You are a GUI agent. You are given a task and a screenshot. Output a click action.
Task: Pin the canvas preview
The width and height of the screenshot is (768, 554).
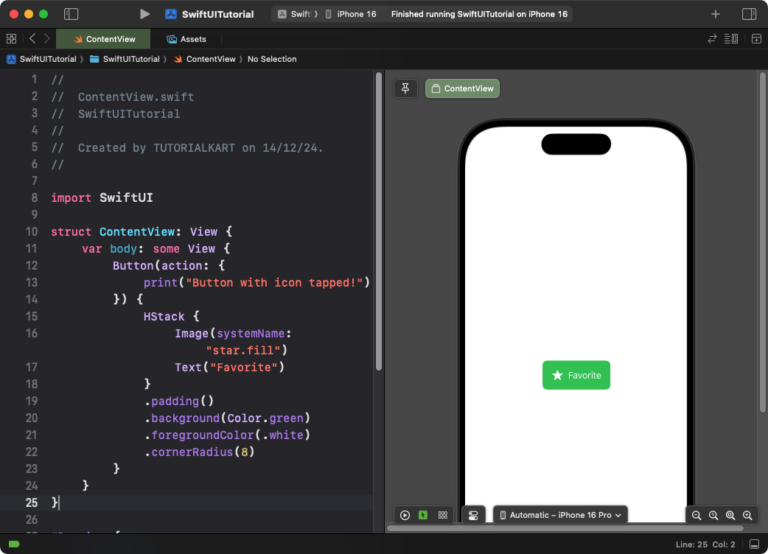[406, 88]
